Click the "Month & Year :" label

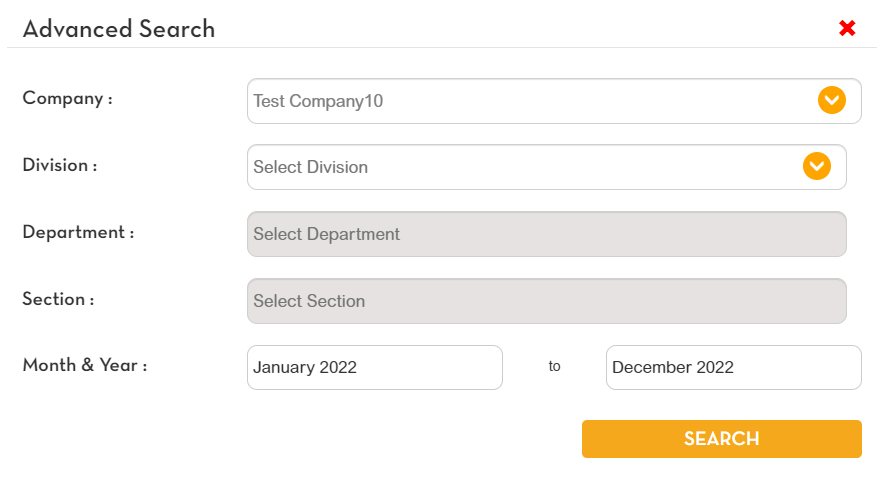85,365
